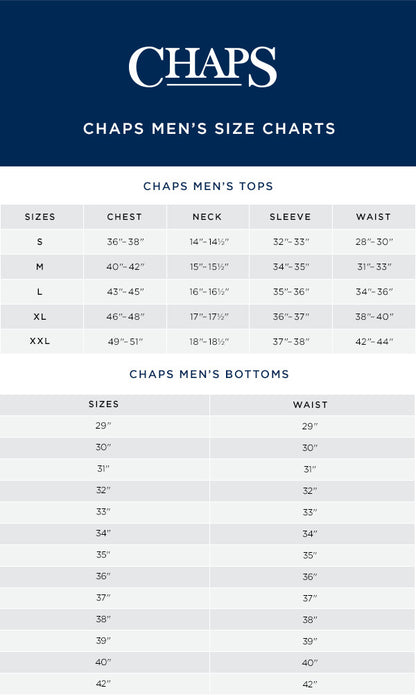Screen dimensions: 416x695
Task: Click the SLEEVE column header
Action: tap(290, 217)
